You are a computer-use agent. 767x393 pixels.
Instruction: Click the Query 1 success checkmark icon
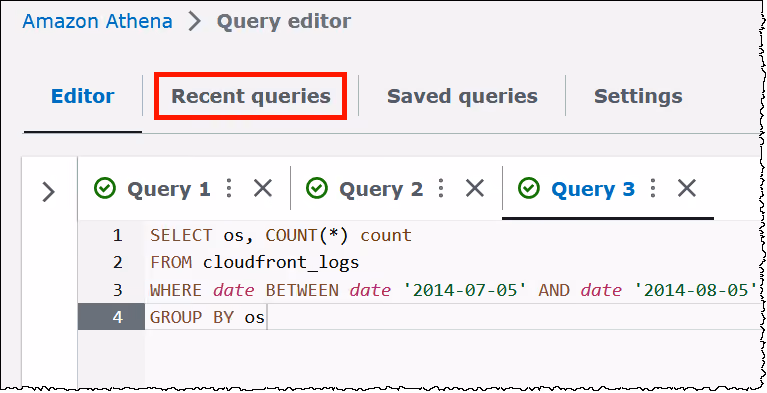click(x=105, y=188)
